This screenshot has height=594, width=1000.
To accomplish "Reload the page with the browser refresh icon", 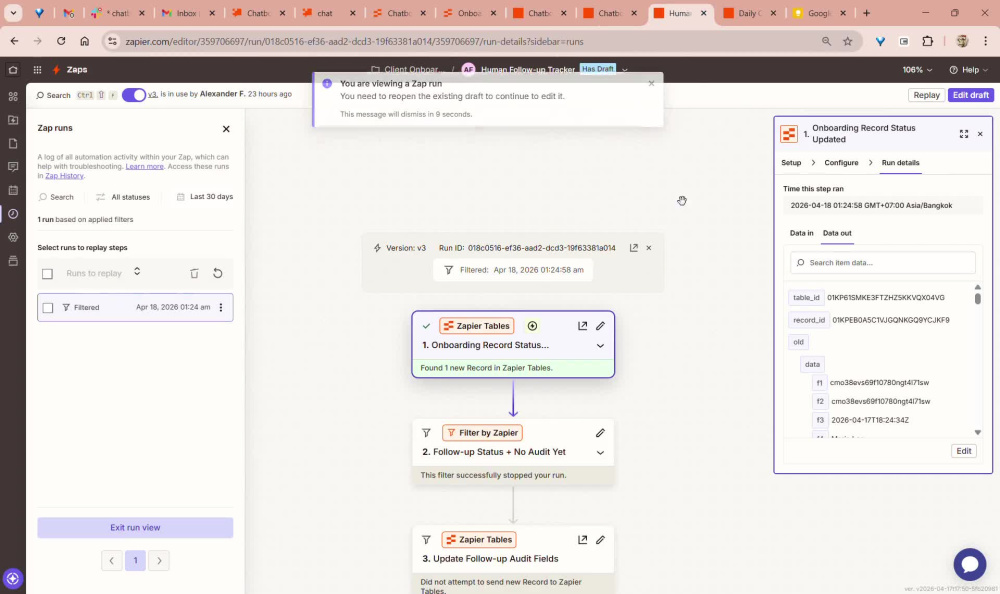I will 61,41.
